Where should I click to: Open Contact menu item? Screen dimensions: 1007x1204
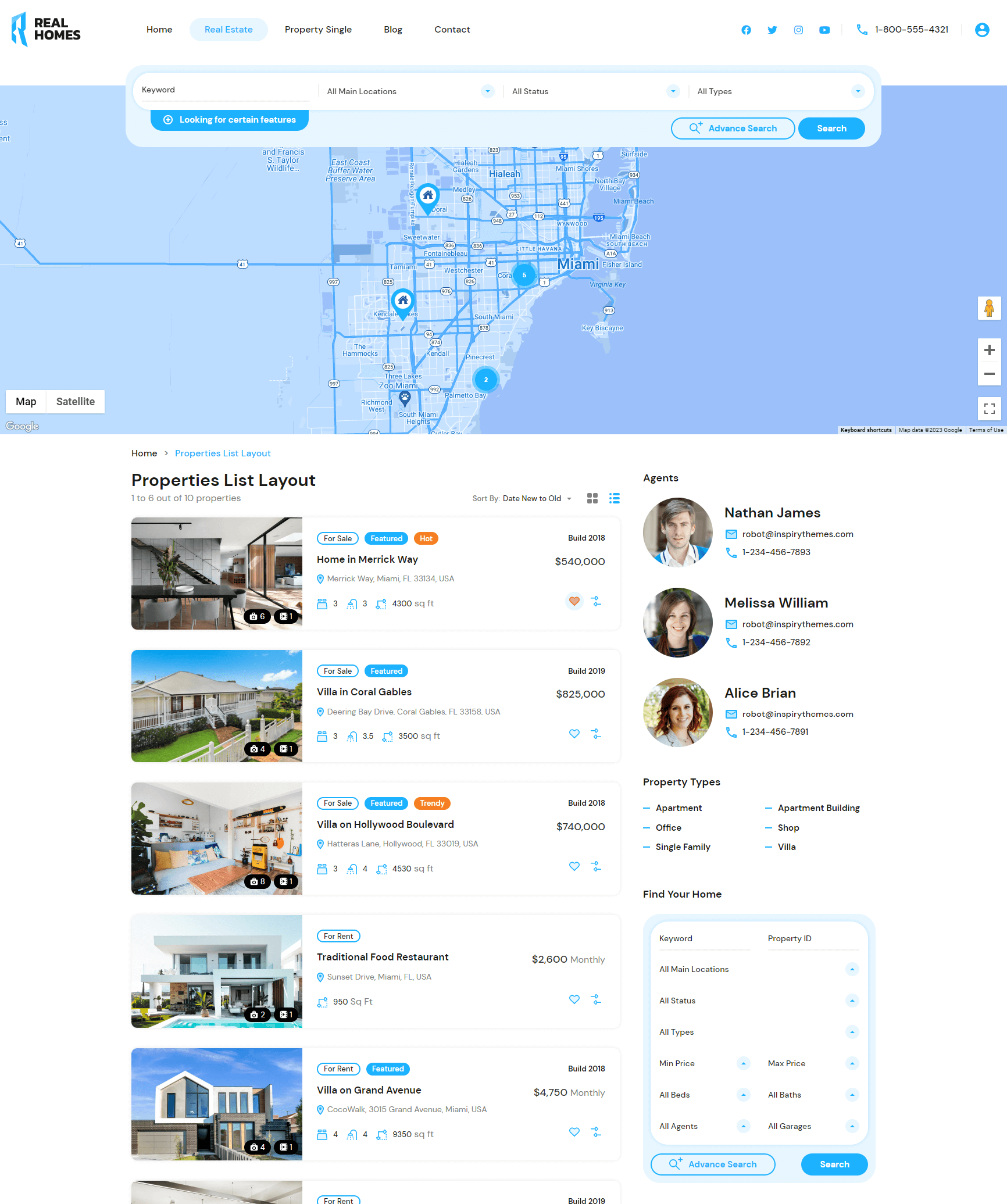[x=452, y=30]
